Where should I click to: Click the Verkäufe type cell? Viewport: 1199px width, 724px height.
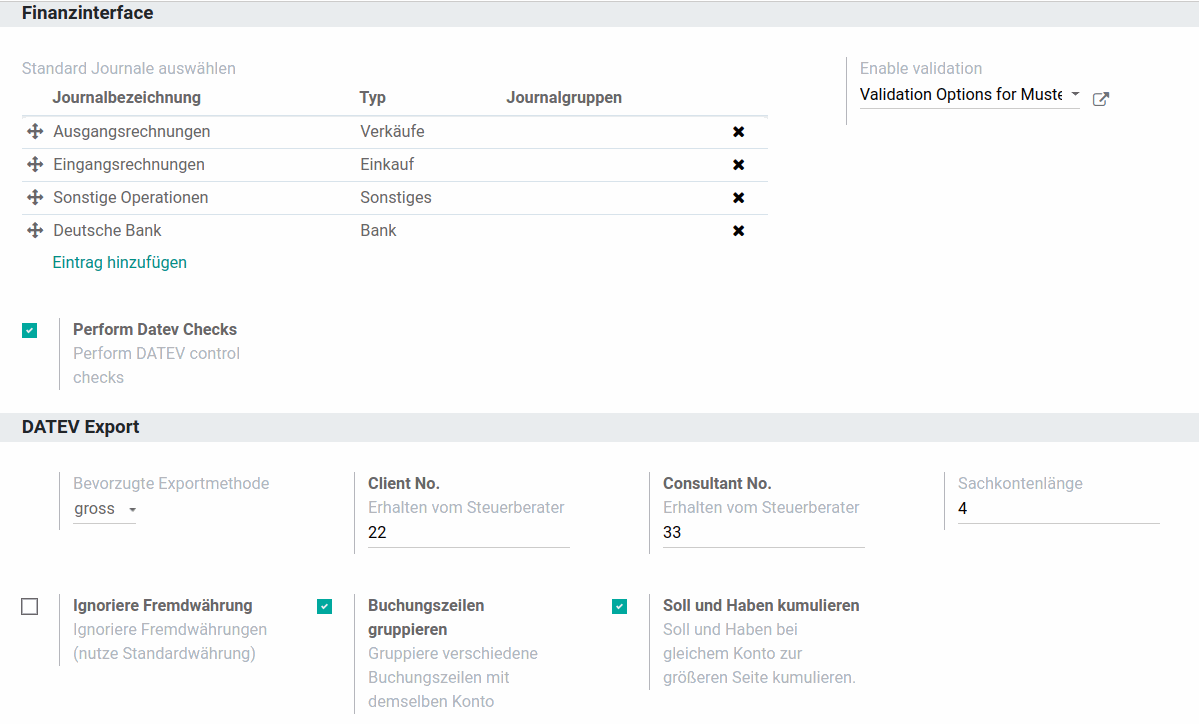392,131
